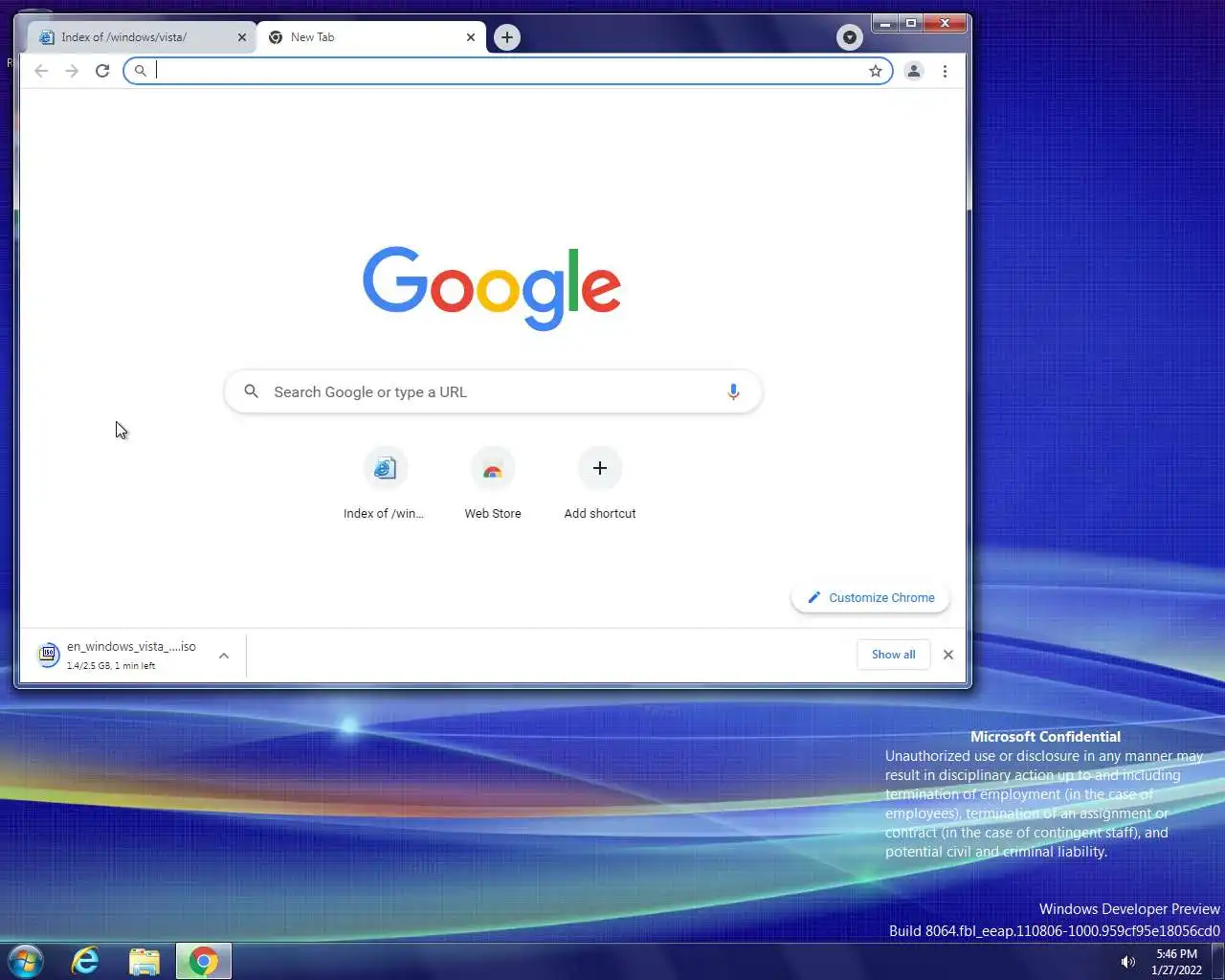Focus the address bar field
1225x980 pixels.
508,71
